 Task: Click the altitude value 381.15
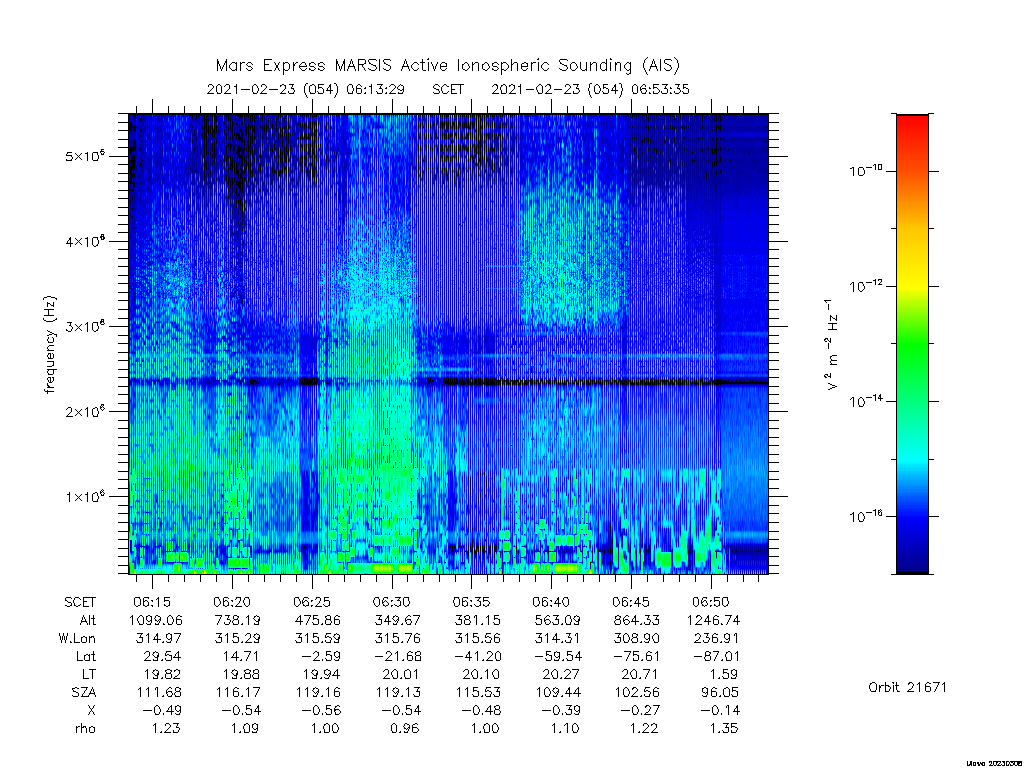coord(477,620)
